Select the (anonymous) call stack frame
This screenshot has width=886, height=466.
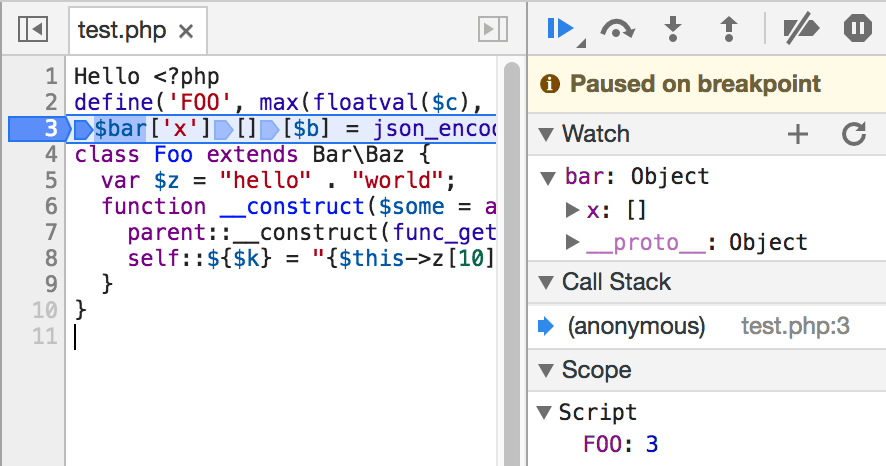coord(636,326)
